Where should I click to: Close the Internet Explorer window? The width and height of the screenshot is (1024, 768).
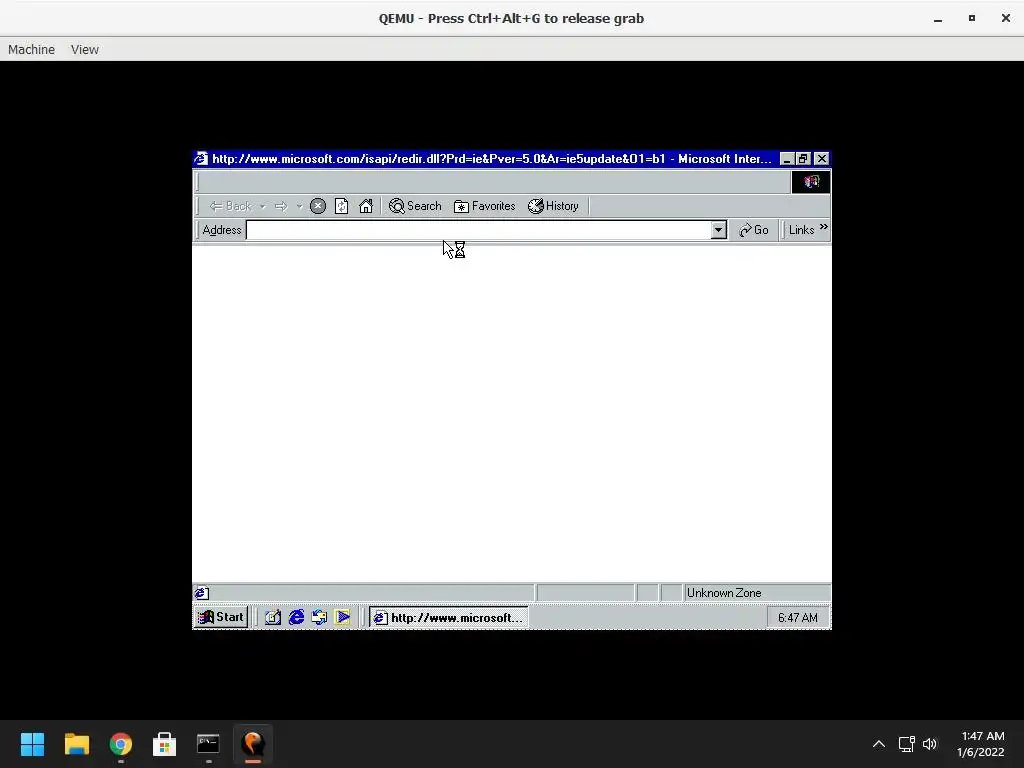coord(822,159)
